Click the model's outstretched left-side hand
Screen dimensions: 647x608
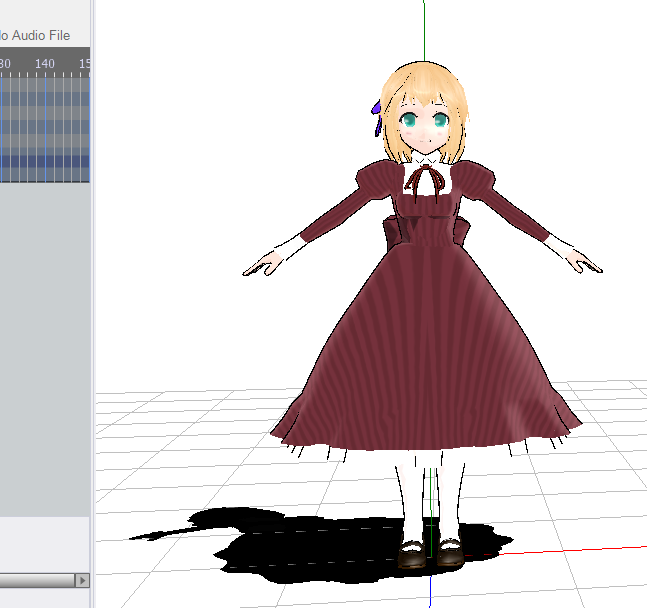pyautogui.click(x=263, y=264)
